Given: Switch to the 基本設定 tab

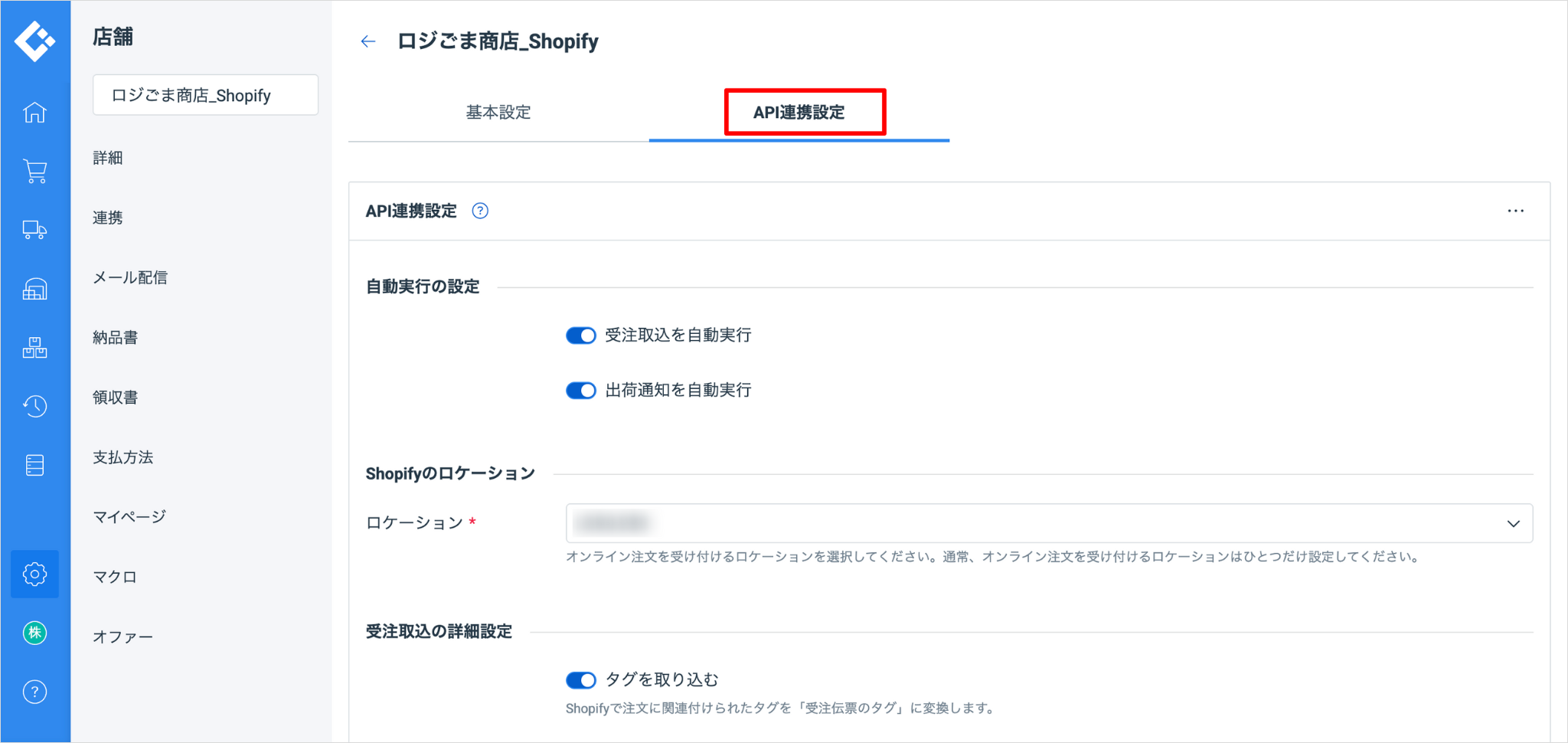Looking at the screenshot, I should [498, 113].
